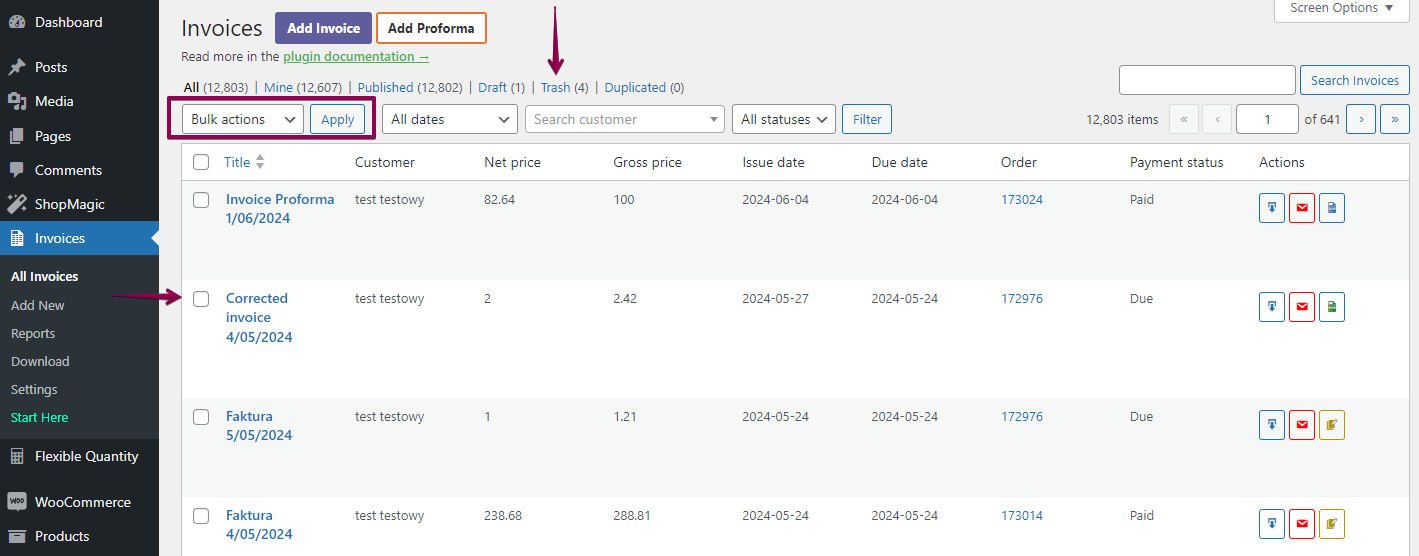Jump to the last page of invoices
The width and height of the screenshot is (1419, 556).
[x=1394, y=119]
